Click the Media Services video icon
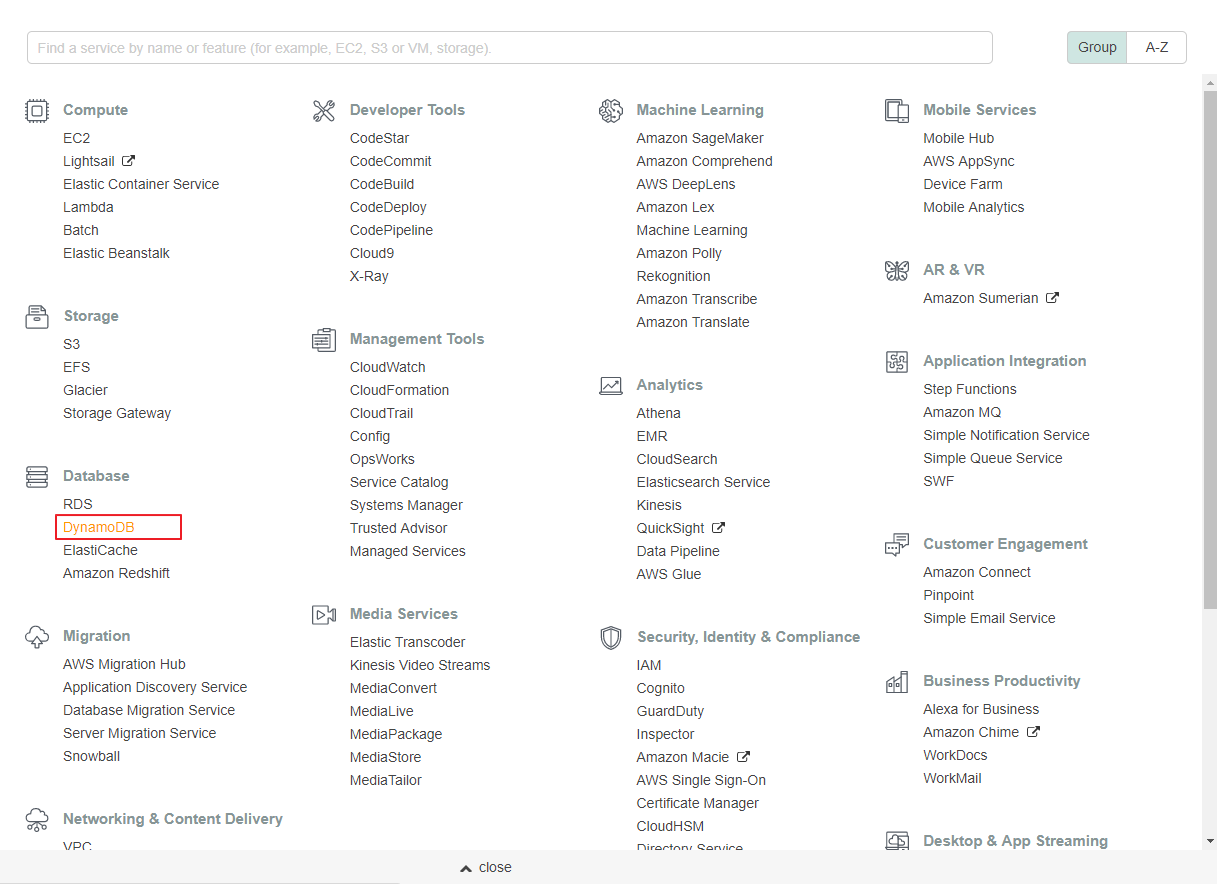Screen dimensions: 1217x884 324,615
